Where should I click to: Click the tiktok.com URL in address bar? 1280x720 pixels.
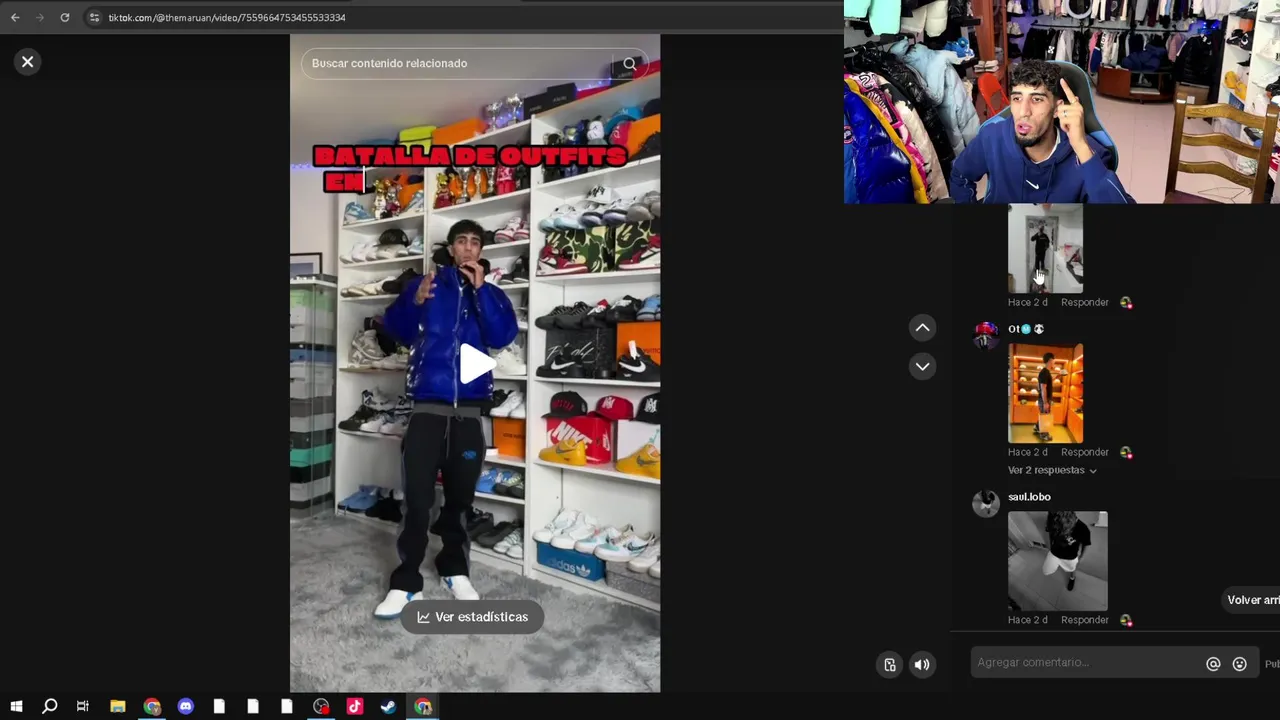tap(227, 18)
